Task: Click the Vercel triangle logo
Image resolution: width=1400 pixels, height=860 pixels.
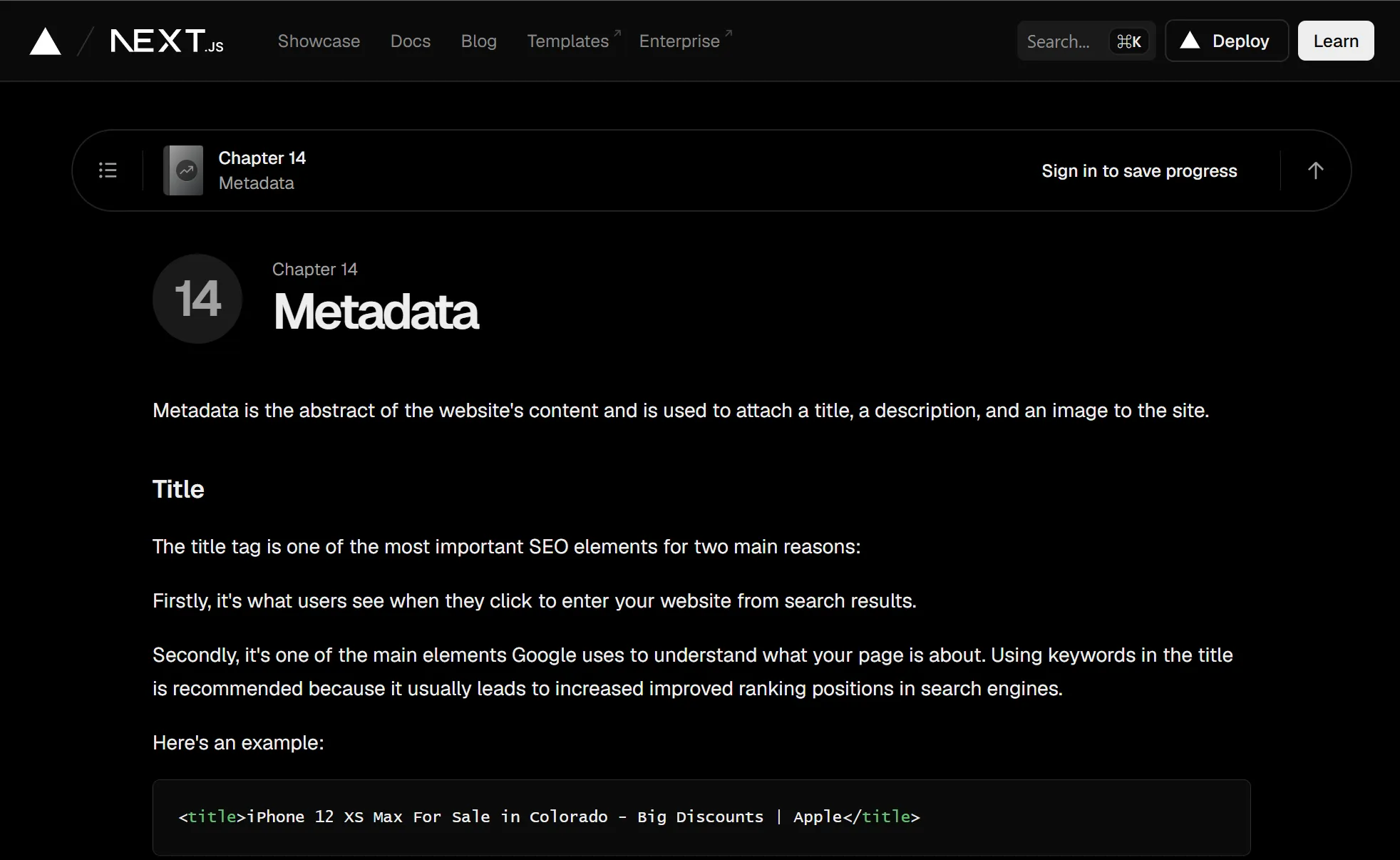Action: [x=45, y=41]
